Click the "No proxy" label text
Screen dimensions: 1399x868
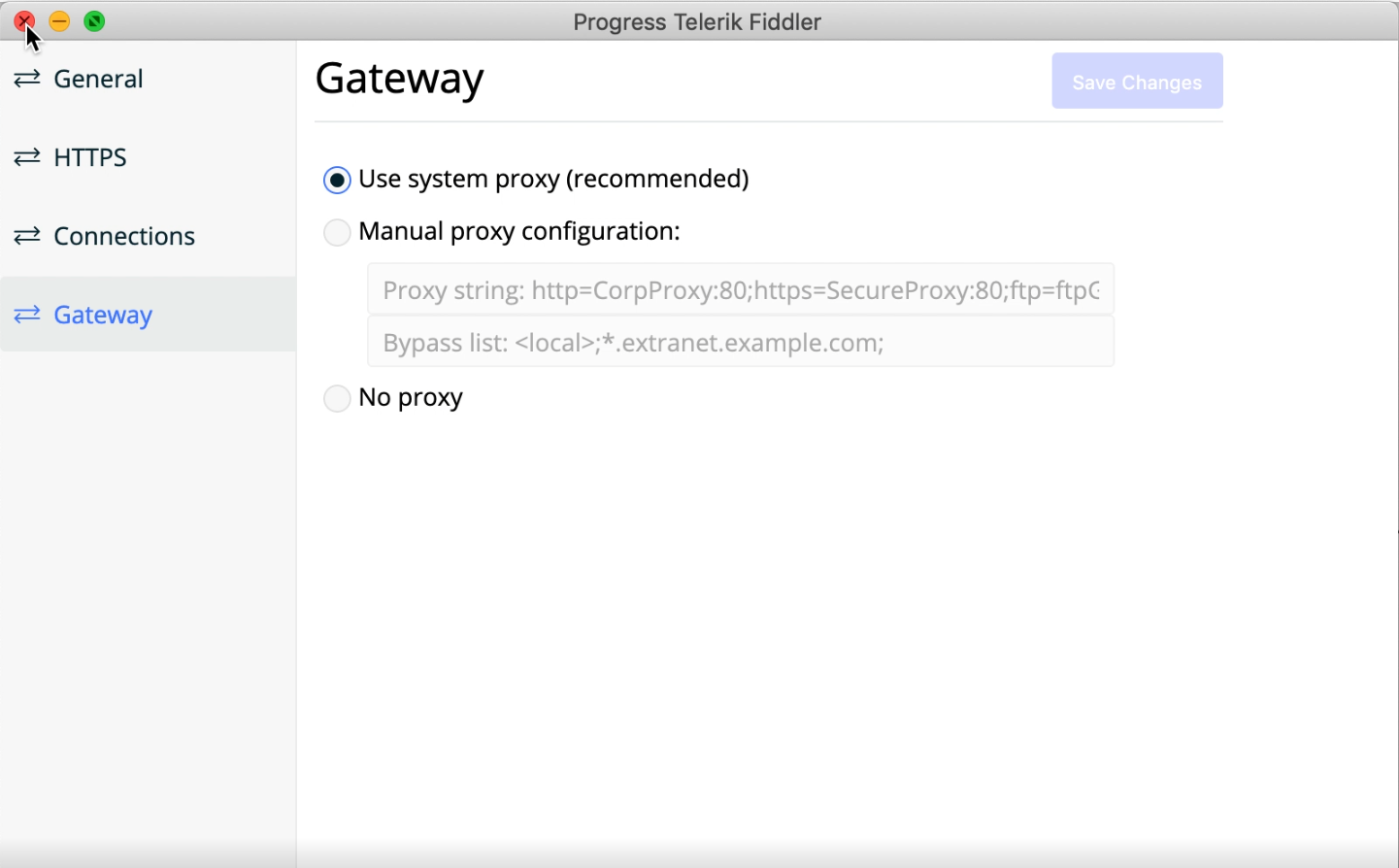click(x=411, y=397)
